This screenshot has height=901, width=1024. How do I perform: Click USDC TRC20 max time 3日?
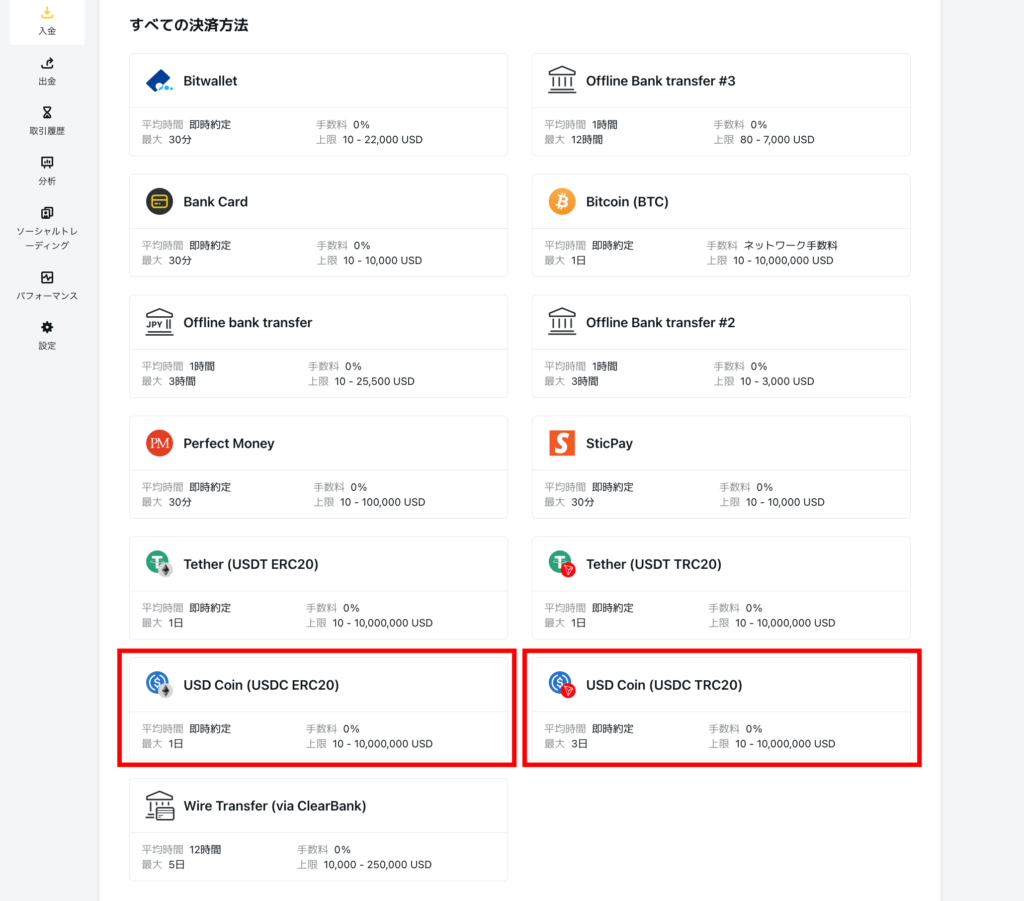(579, 744)
